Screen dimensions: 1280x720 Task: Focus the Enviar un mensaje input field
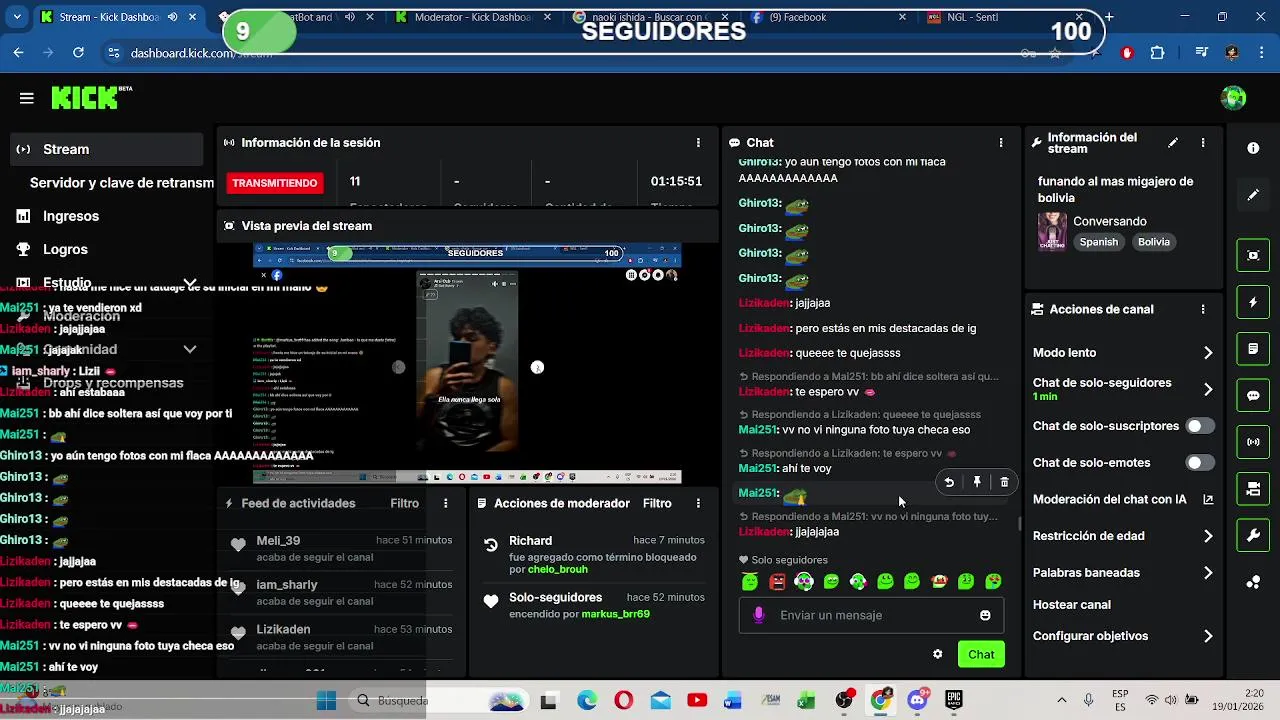(870, 615)
